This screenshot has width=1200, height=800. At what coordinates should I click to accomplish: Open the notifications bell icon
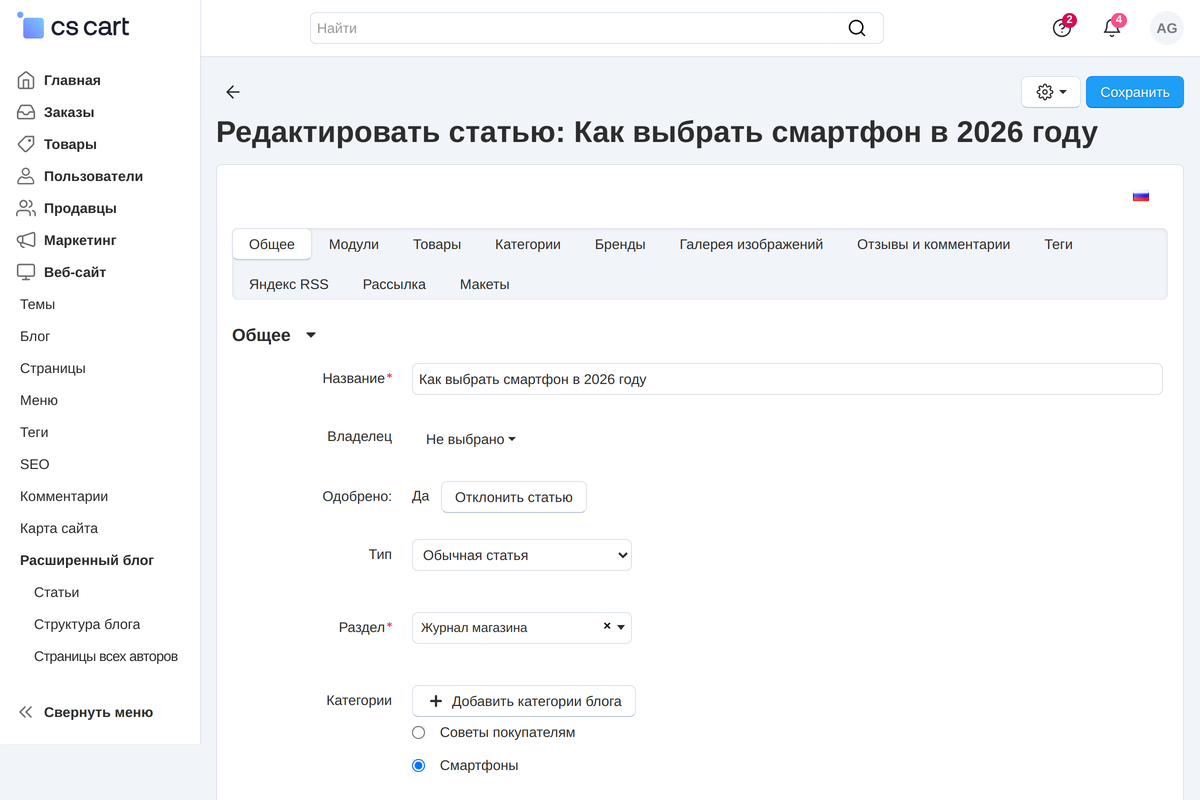1112,28
